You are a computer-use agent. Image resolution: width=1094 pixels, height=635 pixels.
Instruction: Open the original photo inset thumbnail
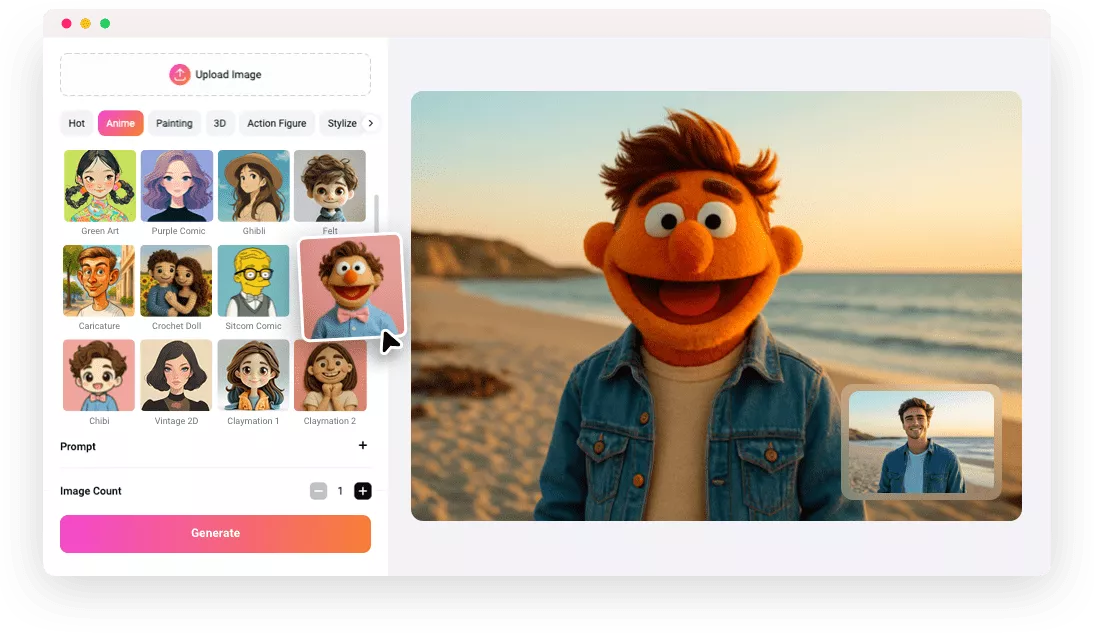pos(922,442)
